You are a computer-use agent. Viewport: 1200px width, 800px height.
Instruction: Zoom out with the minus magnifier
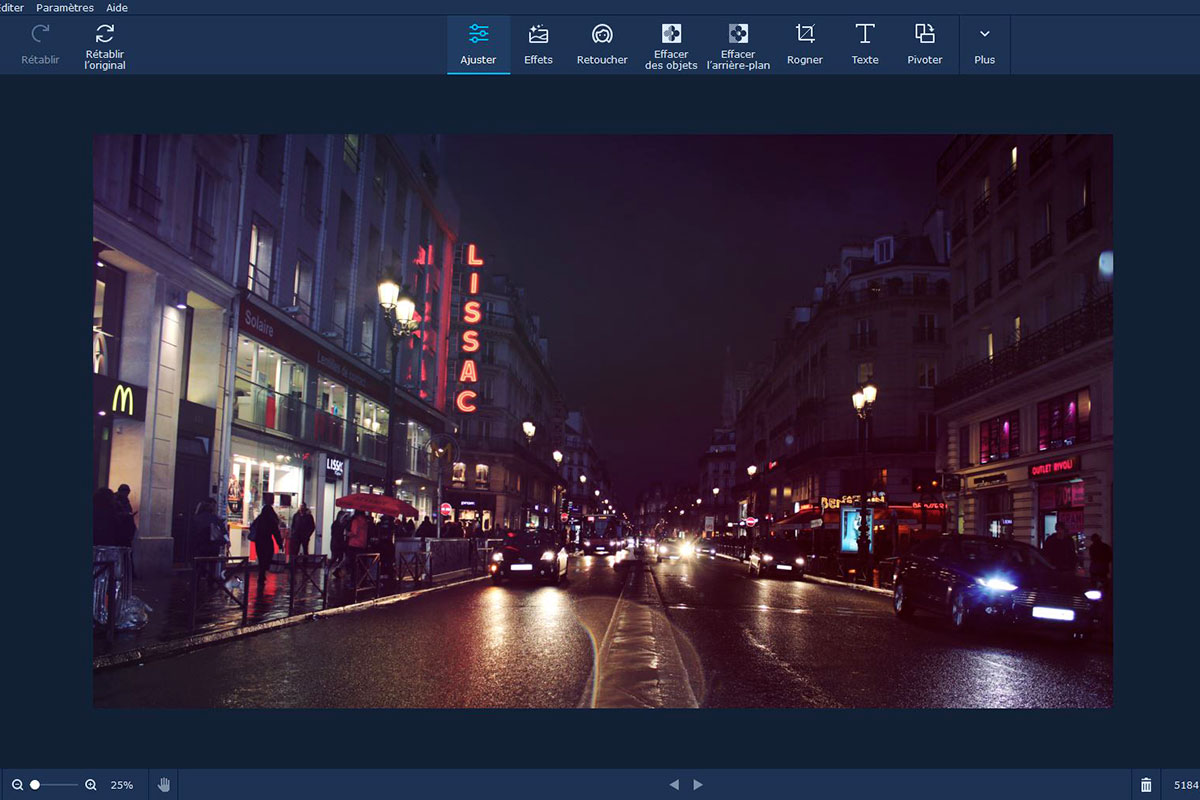17,785
